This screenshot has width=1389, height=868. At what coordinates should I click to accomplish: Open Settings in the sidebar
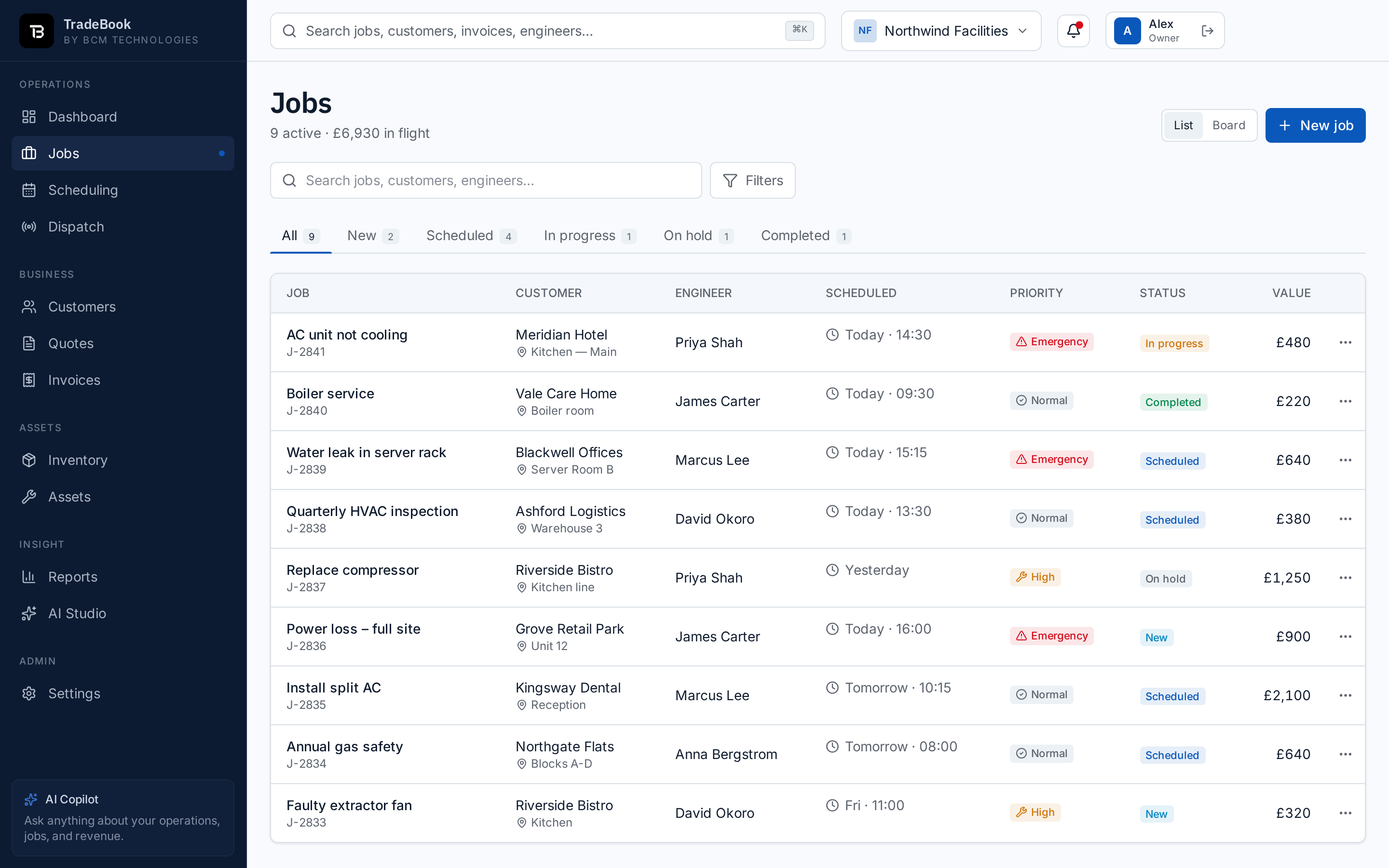click(x=123, y=693)
